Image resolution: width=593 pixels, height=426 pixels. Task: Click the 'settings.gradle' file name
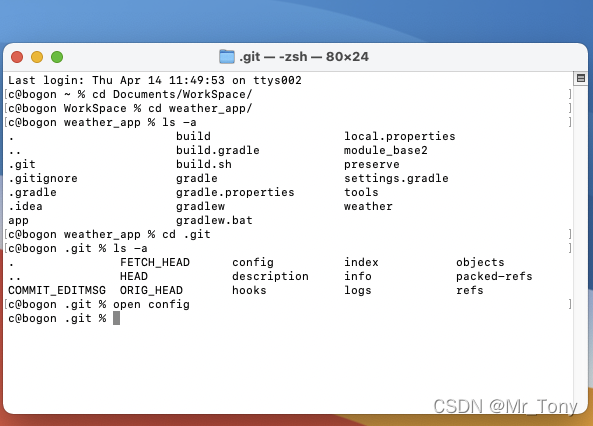click(x=396, y=178)
